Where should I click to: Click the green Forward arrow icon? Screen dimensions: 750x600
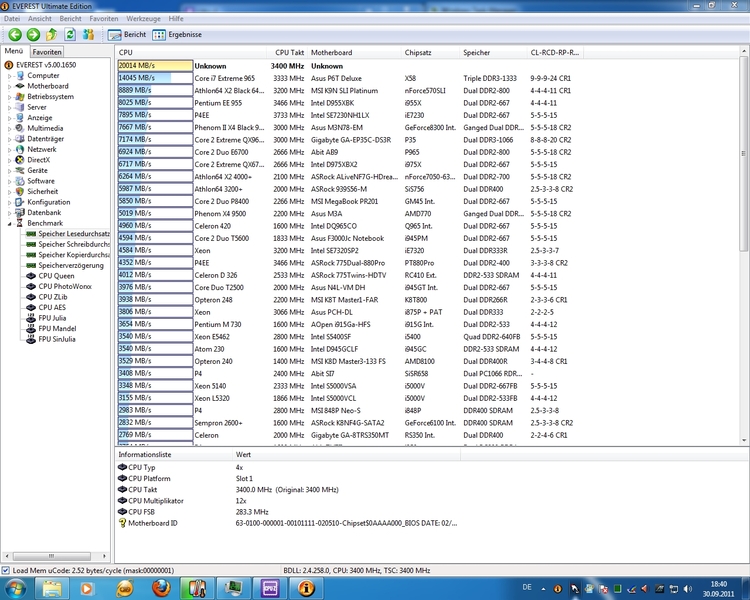[x=33, y=34]
